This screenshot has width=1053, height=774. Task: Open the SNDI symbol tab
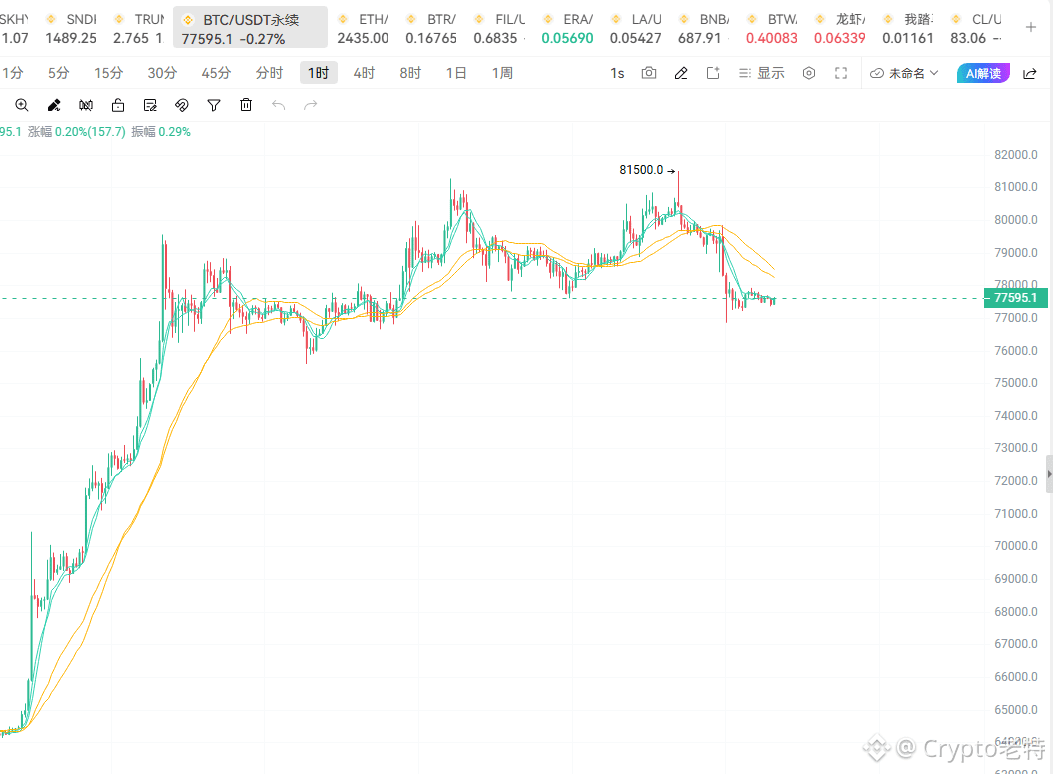[x=71, y=28]
